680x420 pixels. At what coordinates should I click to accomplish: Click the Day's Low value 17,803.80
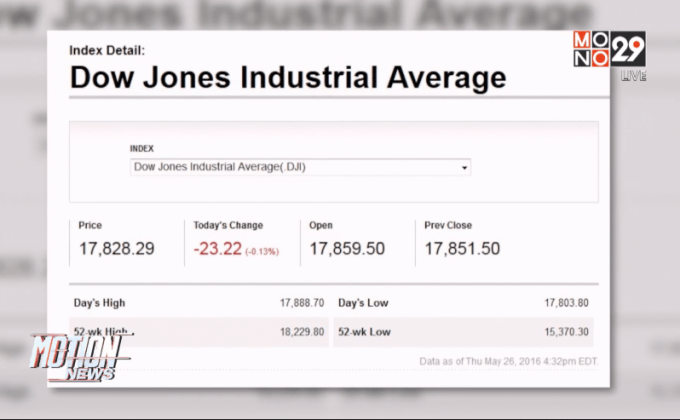[566, 302]
